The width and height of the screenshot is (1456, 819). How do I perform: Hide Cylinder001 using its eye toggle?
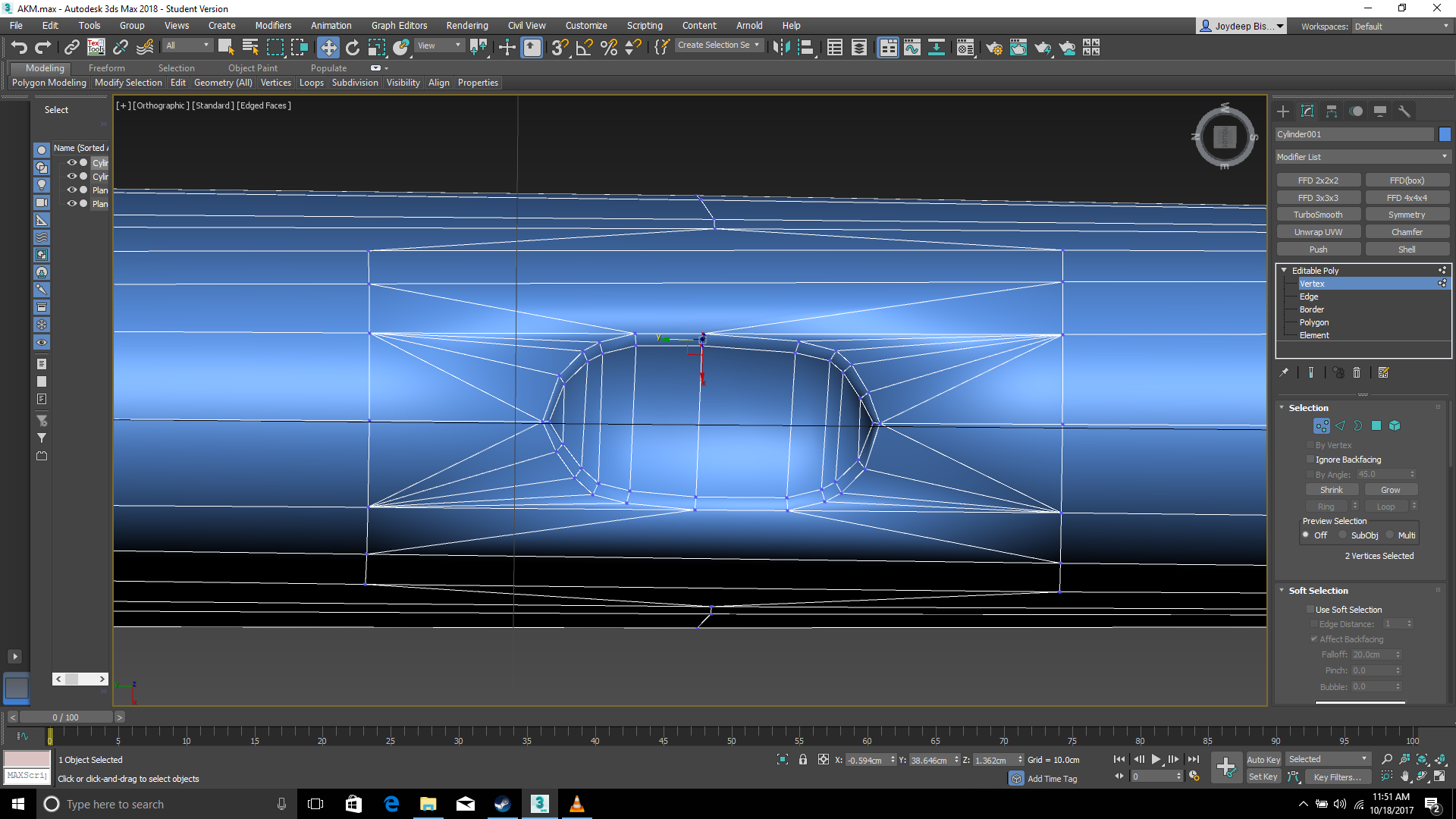pos(72,162)
